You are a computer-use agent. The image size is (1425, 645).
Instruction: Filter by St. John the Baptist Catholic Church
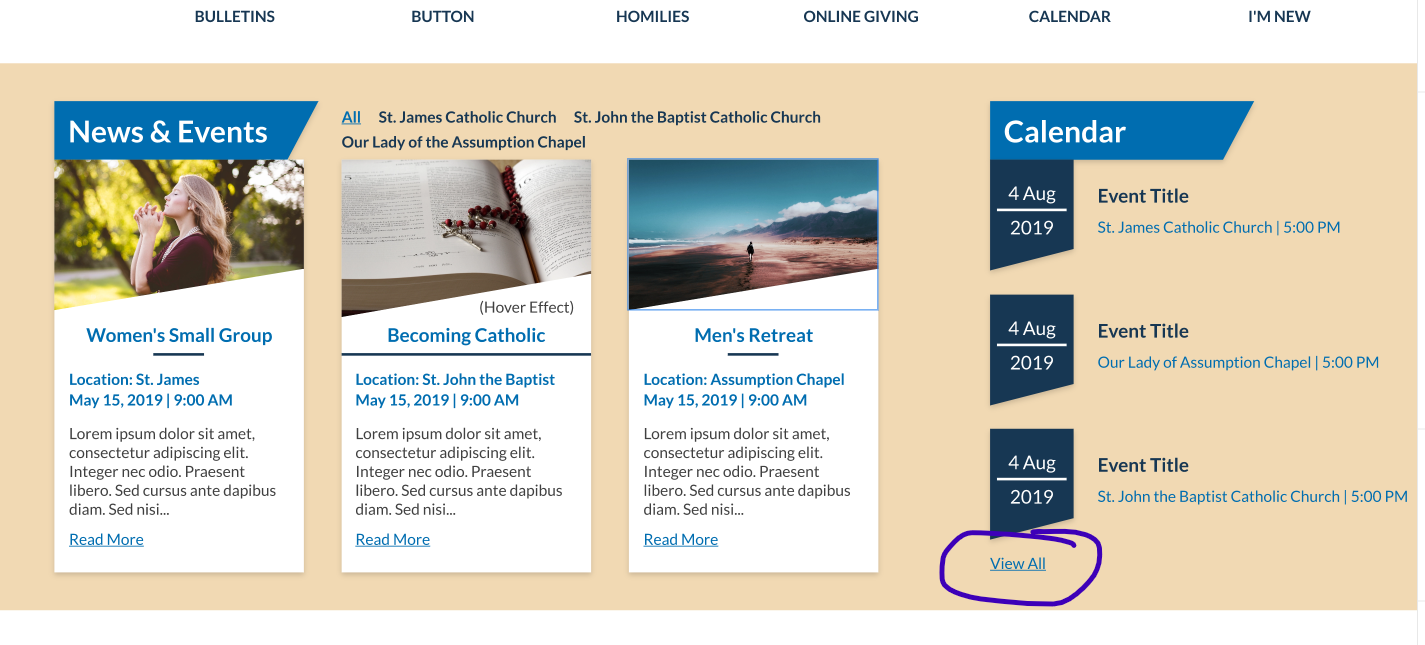[697, 117]
